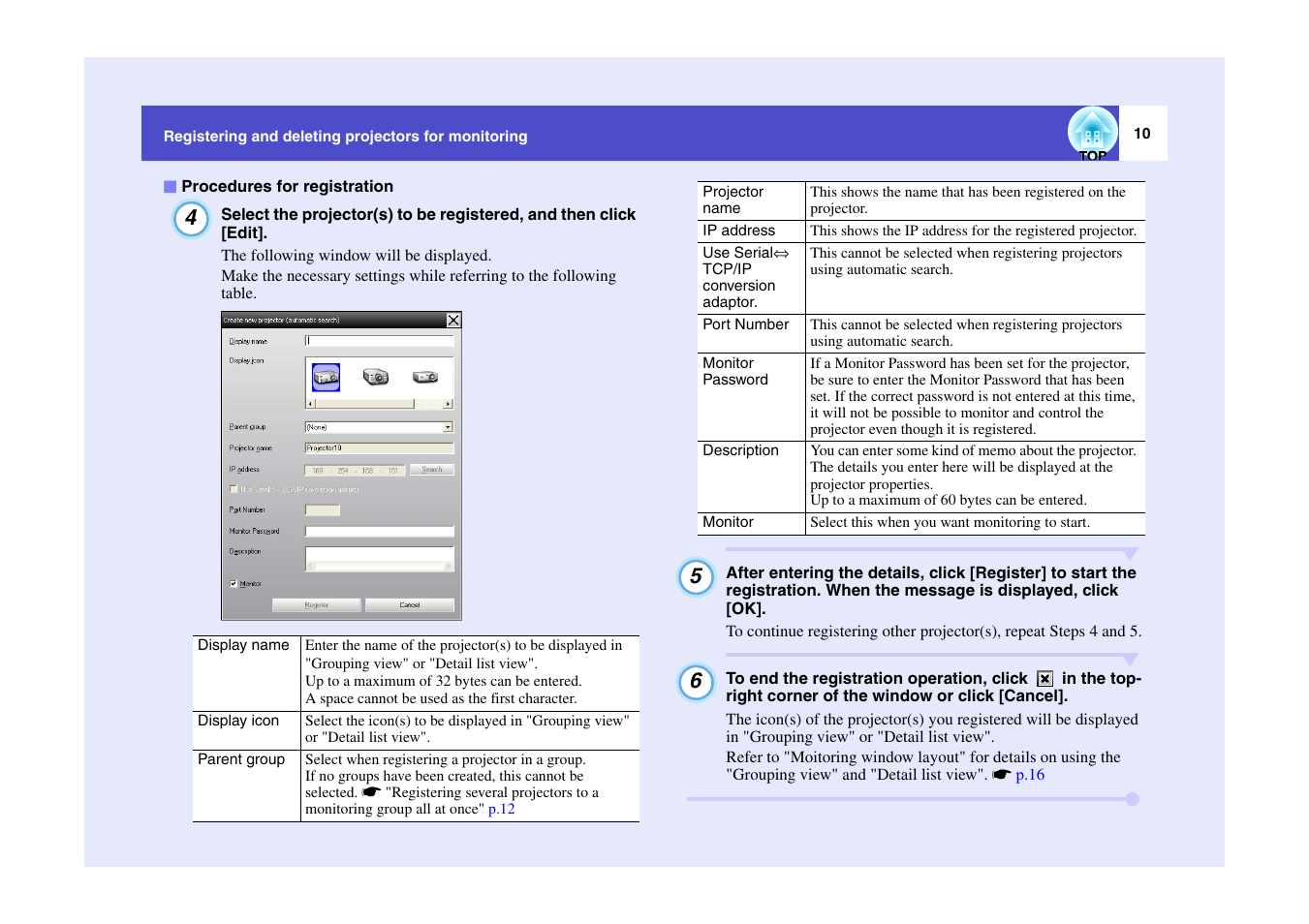
Task: Click the 'Parent group' table cell
Action: (247, 785)
